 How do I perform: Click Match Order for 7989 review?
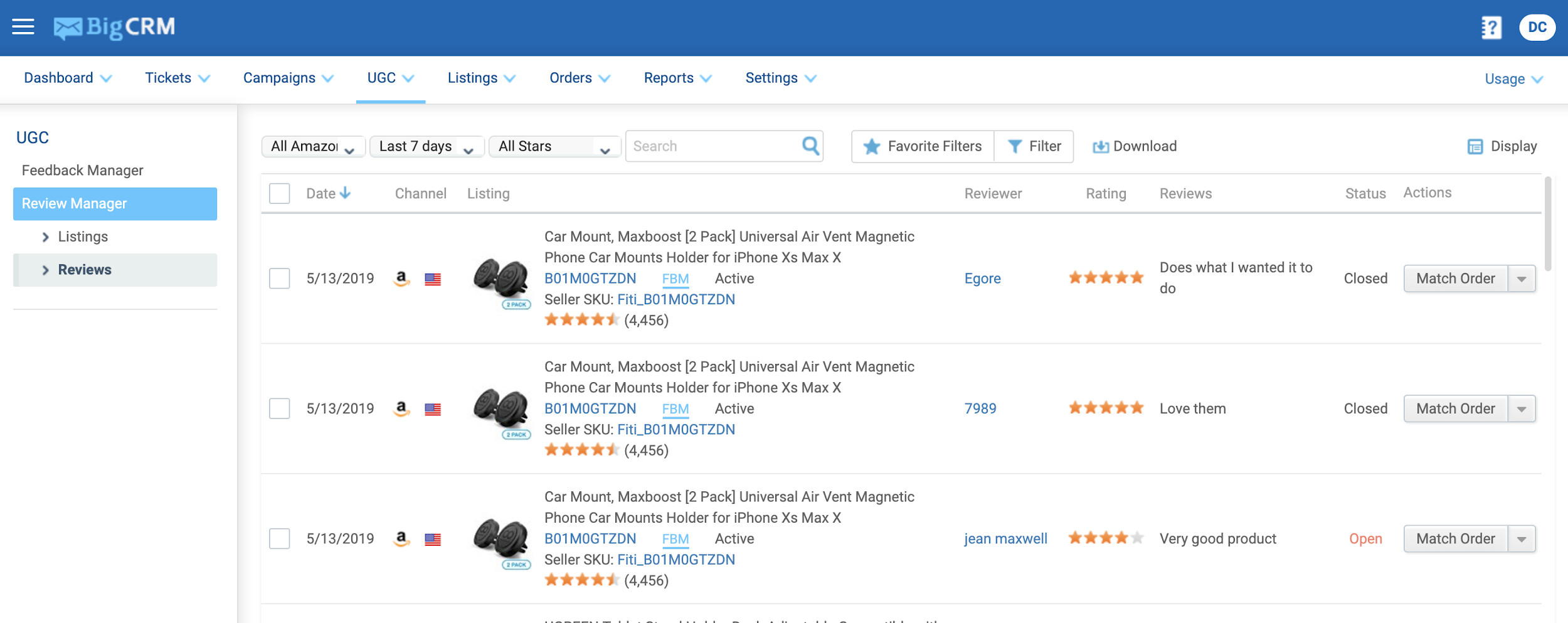(1455, 409)
